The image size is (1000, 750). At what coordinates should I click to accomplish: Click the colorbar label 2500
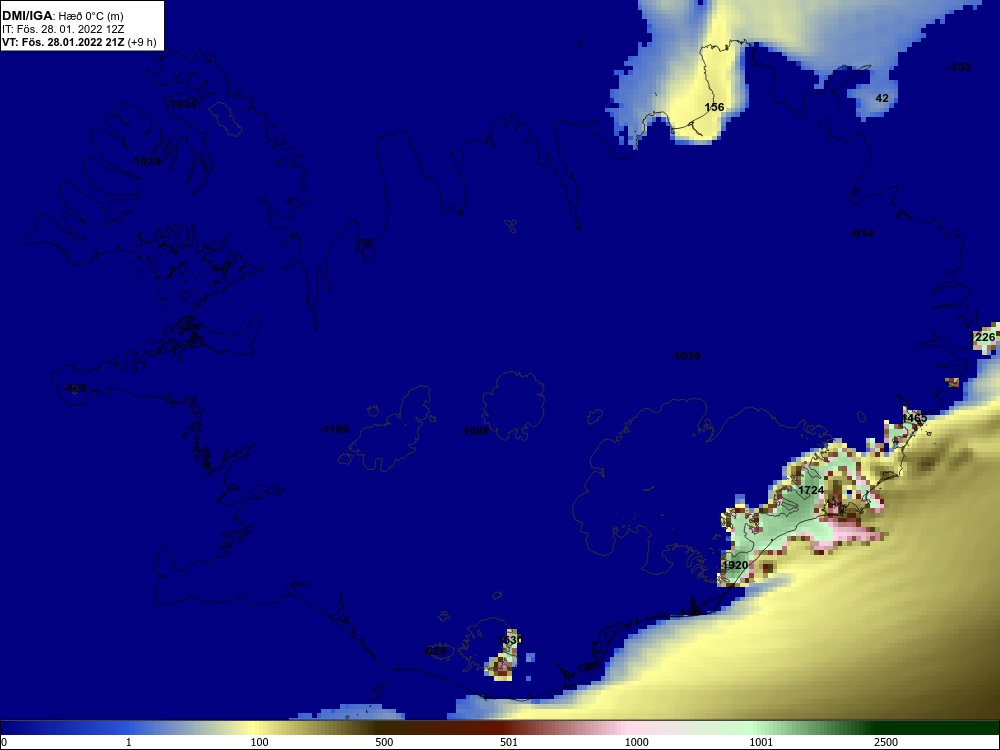click(x=886, y=742)
